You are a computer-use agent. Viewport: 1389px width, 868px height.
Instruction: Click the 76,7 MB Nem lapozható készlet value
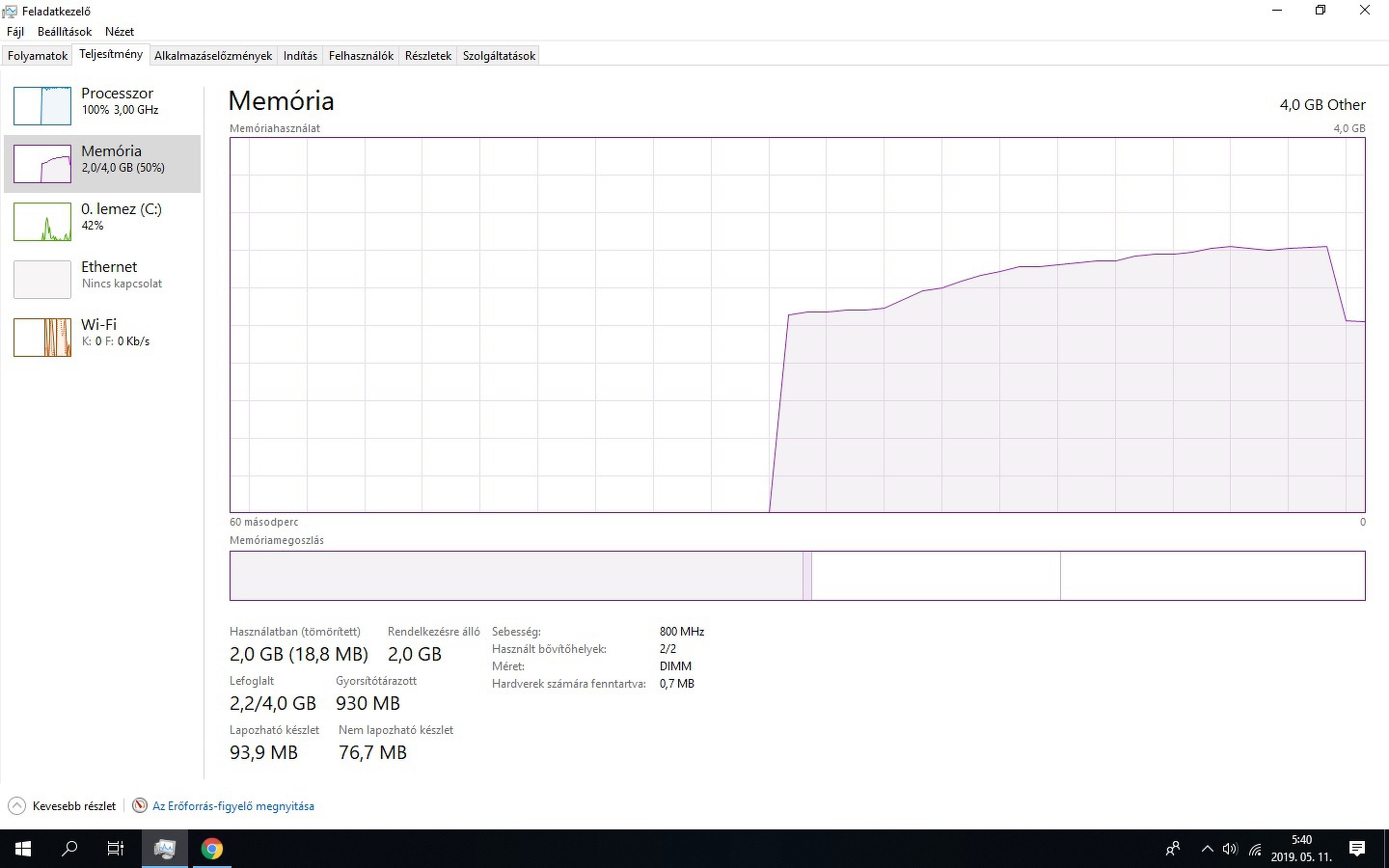[x=372, y=753]
